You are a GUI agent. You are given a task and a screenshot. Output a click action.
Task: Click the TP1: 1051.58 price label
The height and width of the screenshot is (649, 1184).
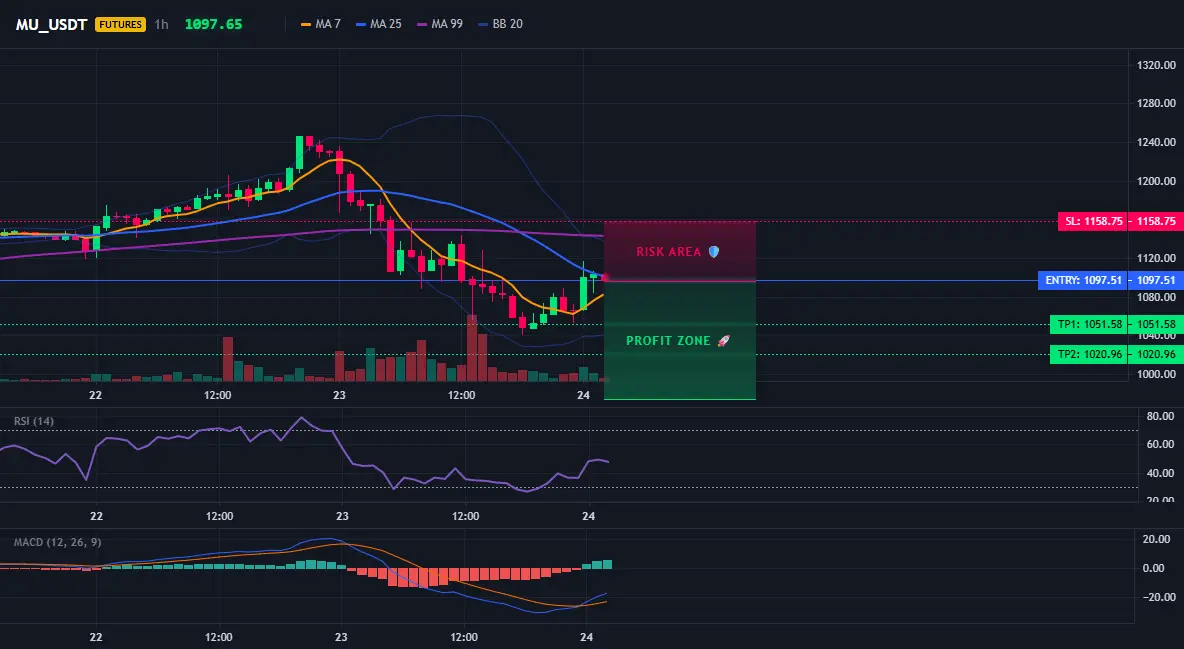[x=1090, y=325]
